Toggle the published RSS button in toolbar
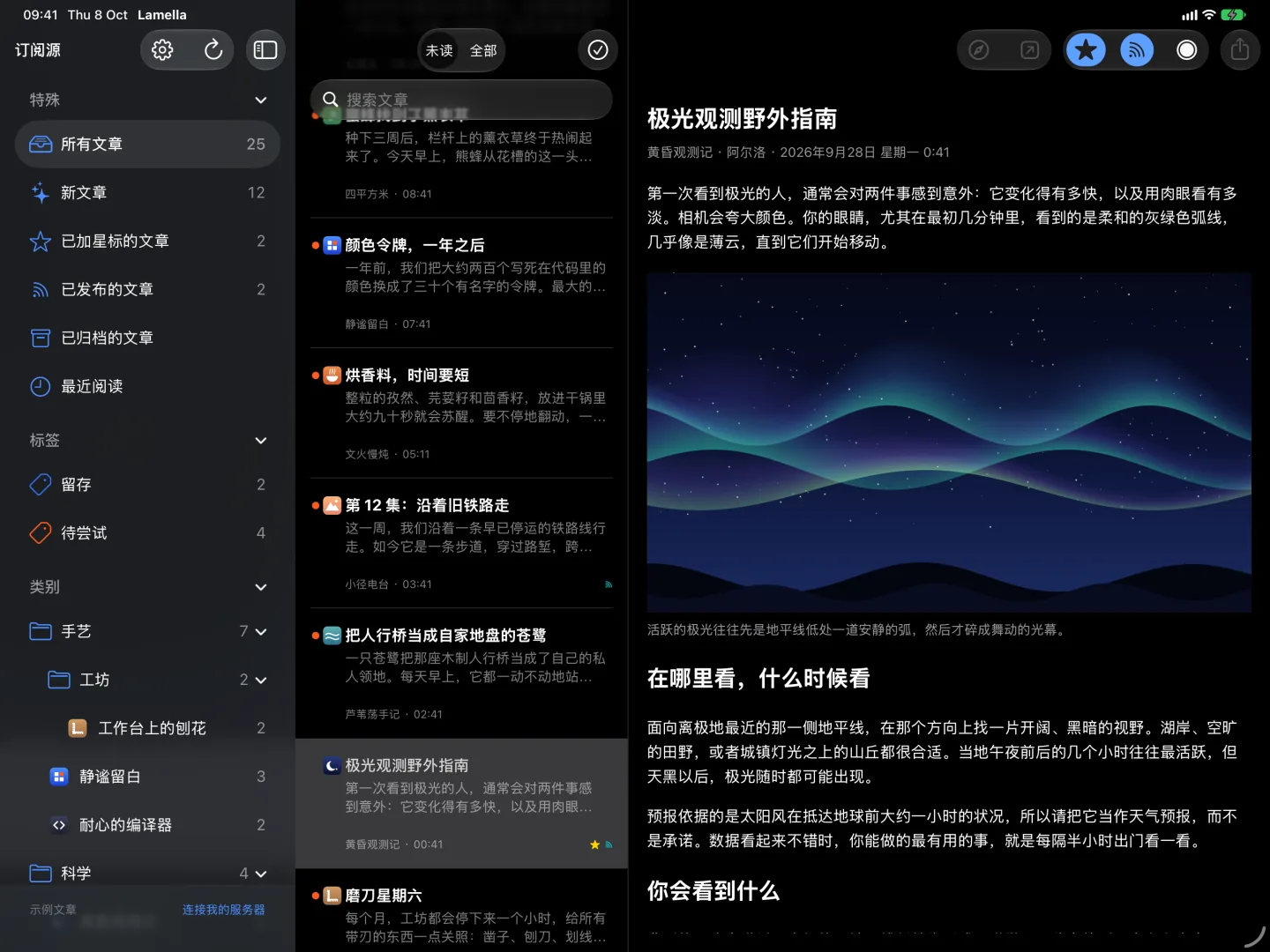This screenshot has width=1270, height=952. (1137, 50)
